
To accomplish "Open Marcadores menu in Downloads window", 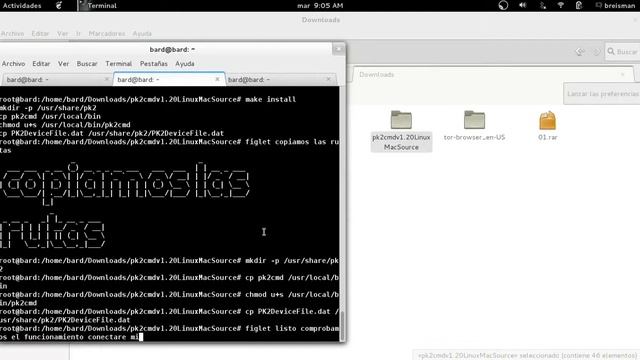I will coord(107,33).
